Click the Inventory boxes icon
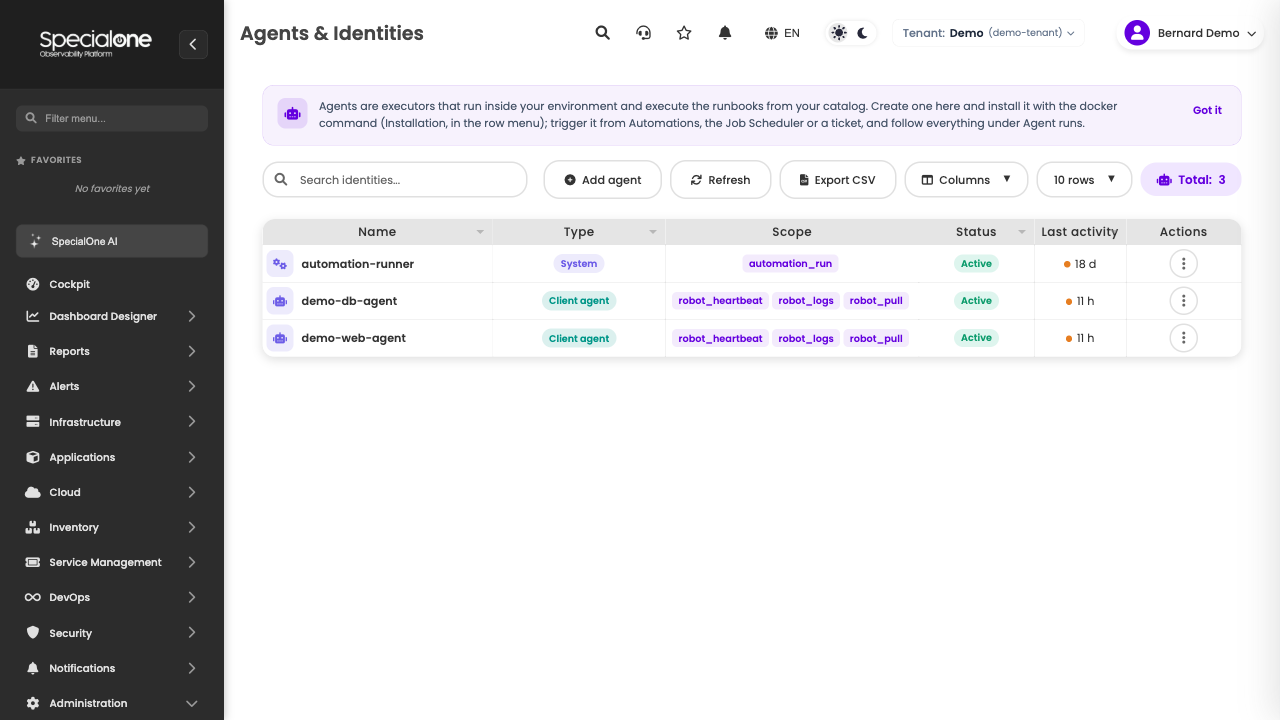Screen dimensions: 1280x720 (x=32, y=527)
